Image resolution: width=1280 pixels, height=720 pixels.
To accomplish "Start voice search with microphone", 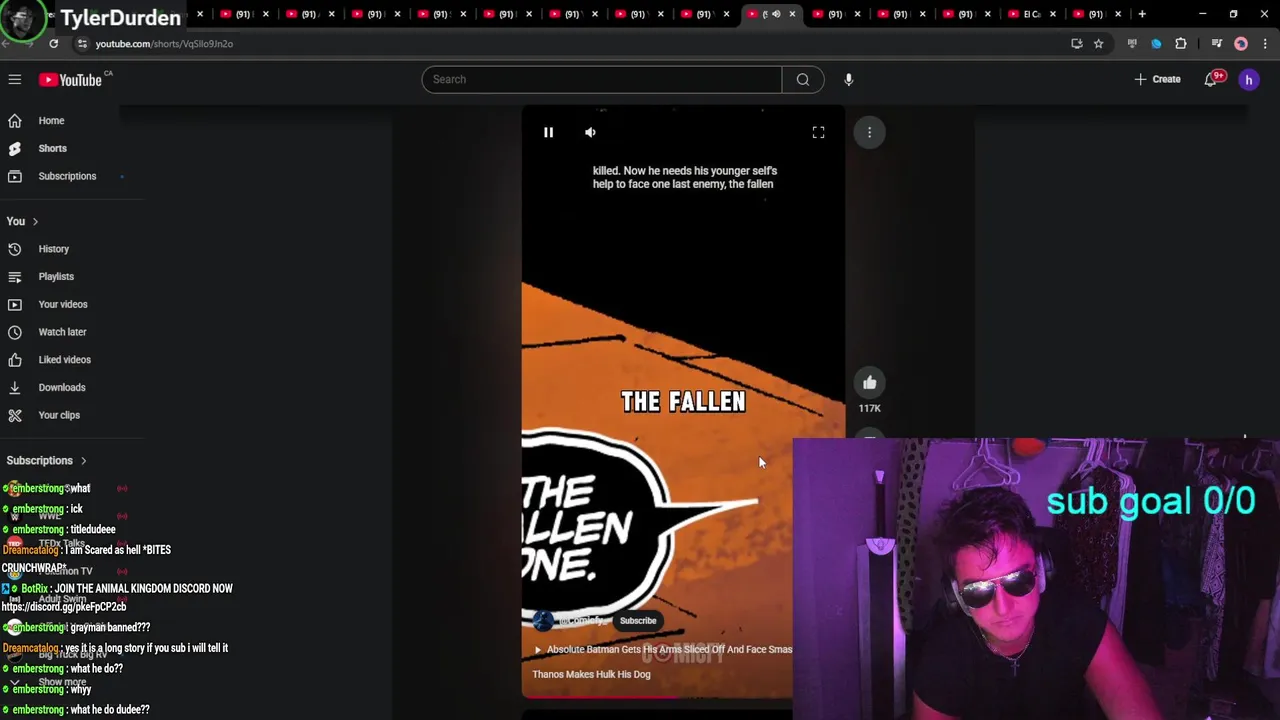I will 848,79.
